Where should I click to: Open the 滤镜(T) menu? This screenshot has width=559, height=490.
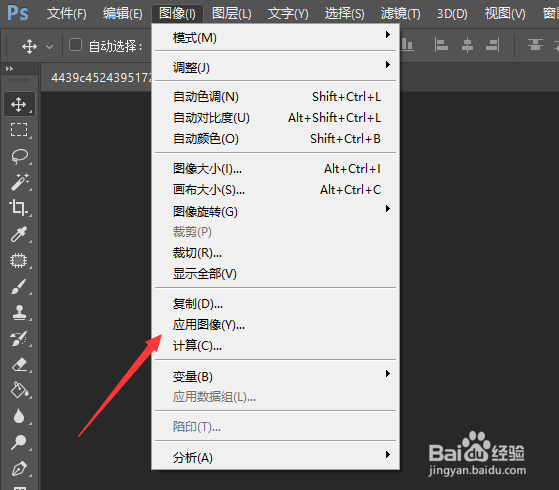pyautogui.click(x=400, y=14)
